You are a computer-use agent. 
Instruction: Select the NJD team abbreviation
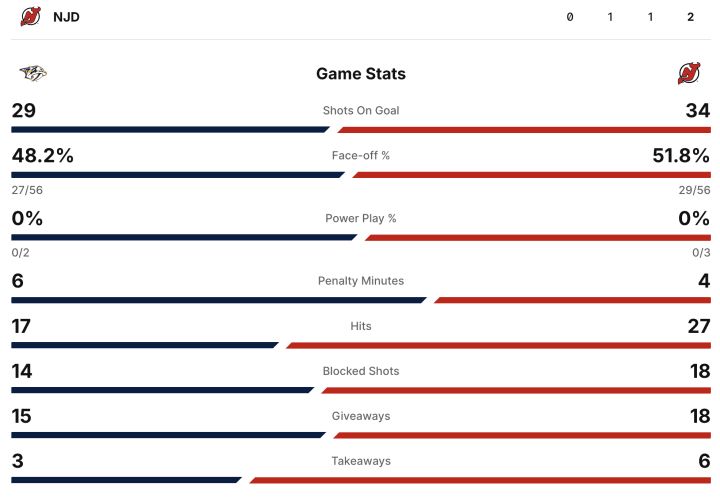pyautogui.click(x=66, y=17)
